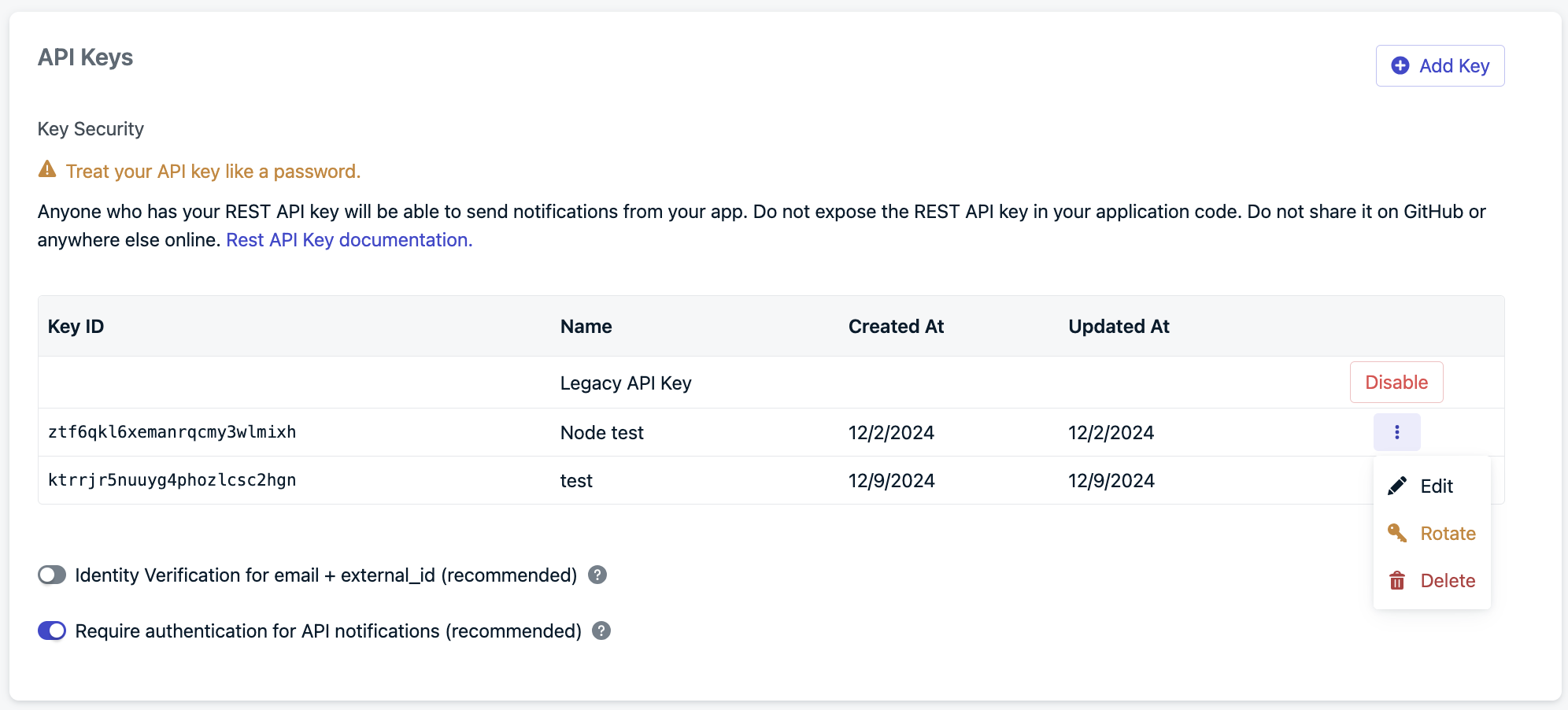Click help icon beside Require authentication

[x=601, y=631]
